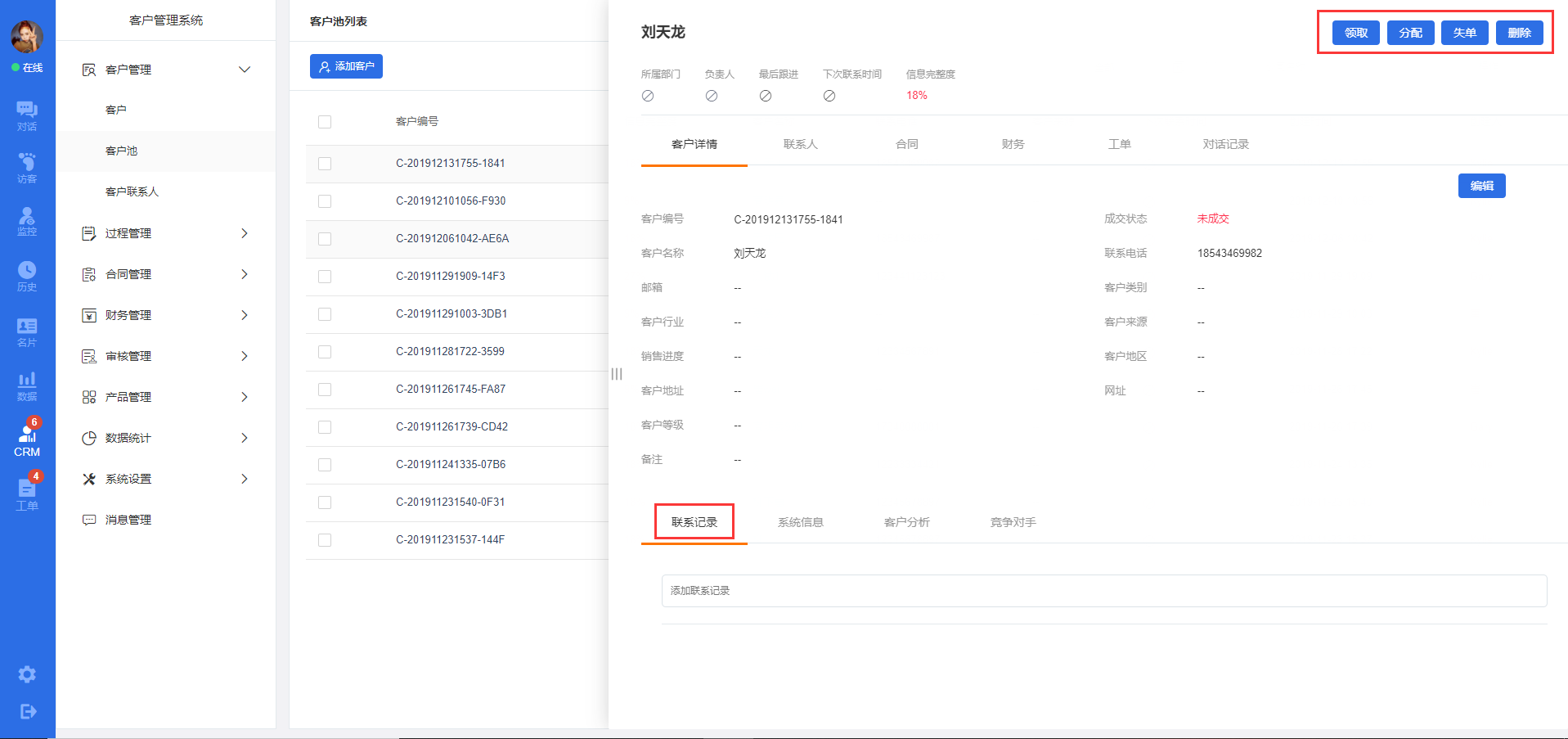Click the 消息管理 message icon
This screenshot has height=739, width=1568.
pos(89,520)
